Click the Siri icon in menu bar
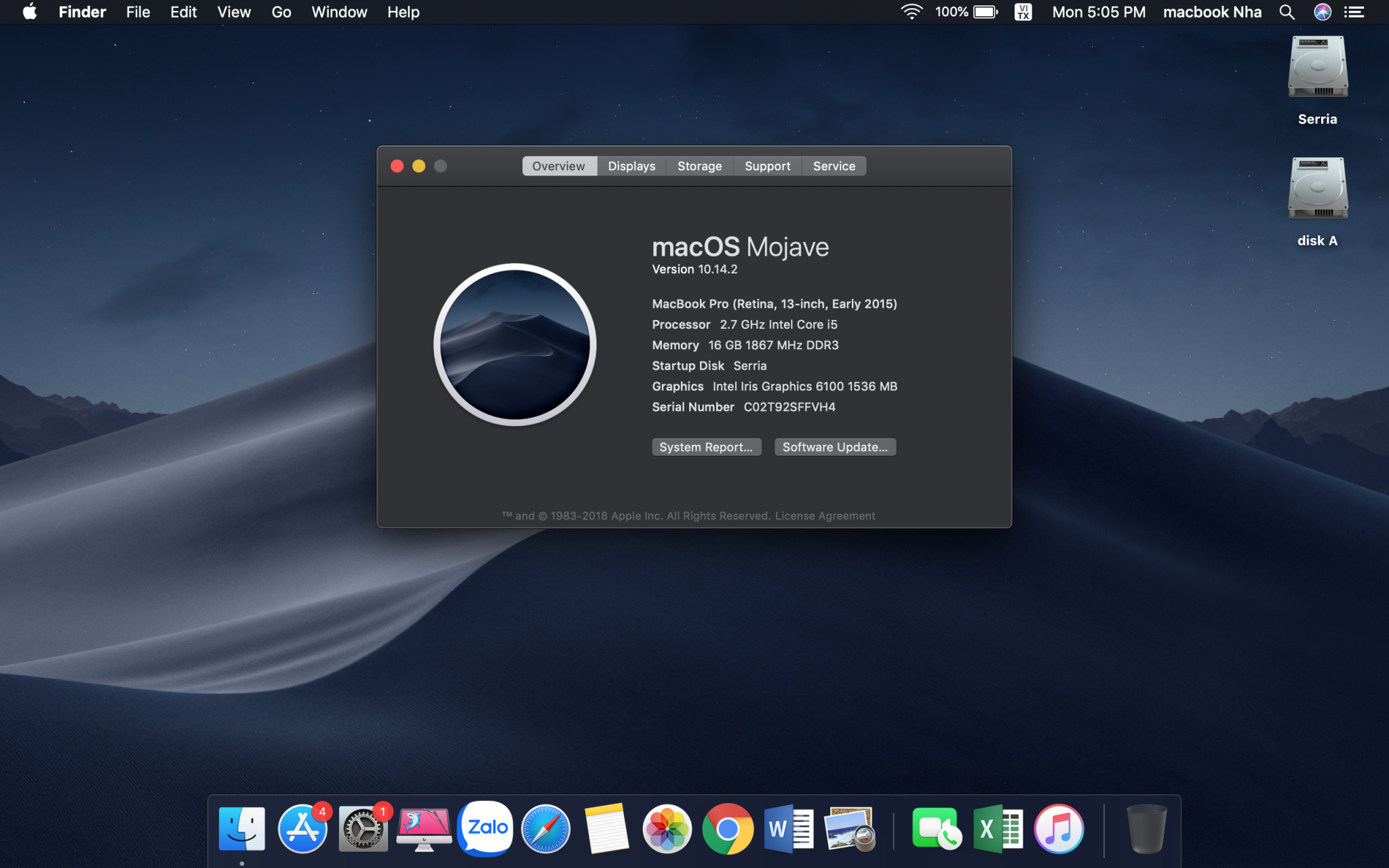1389x868 pixels. (x=1322, y=12)
